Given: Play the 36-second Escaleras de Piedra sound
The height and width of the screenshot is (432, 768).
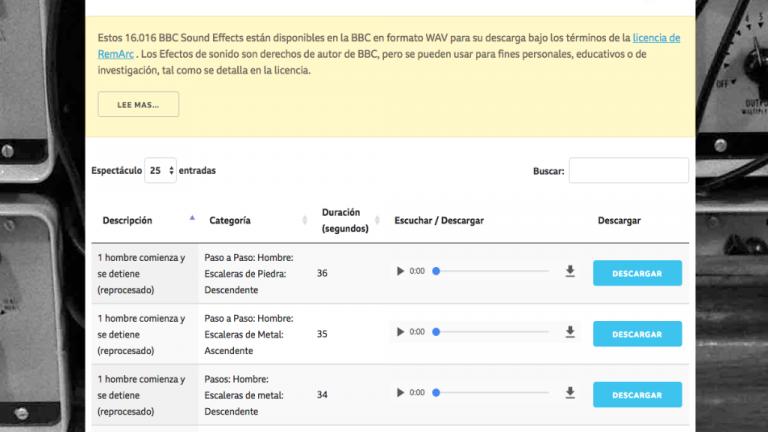Looking at the screenshot, I should [400, 271].
